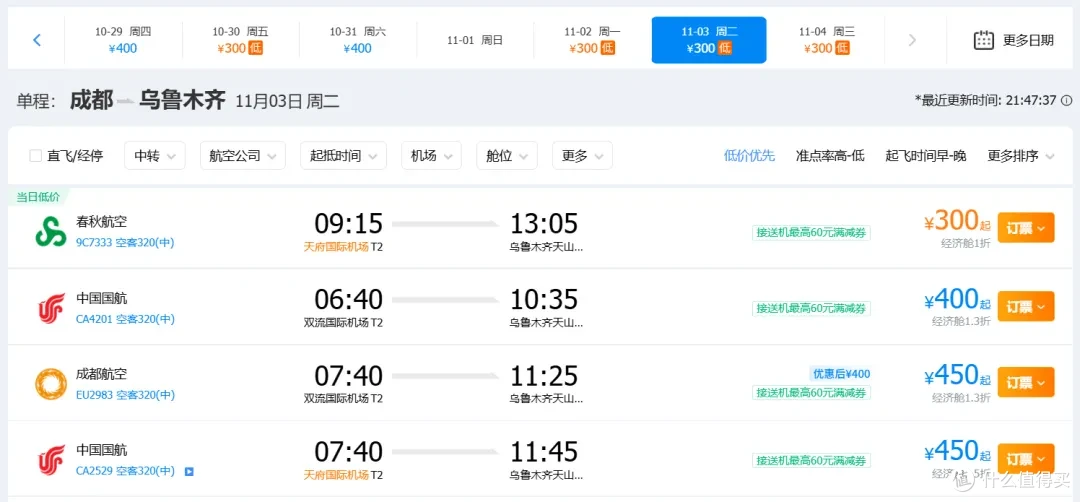Click 天府国际机场 T2 under 09:15
The height and width of the screenshot is (502, 1080).
[343, 247]
